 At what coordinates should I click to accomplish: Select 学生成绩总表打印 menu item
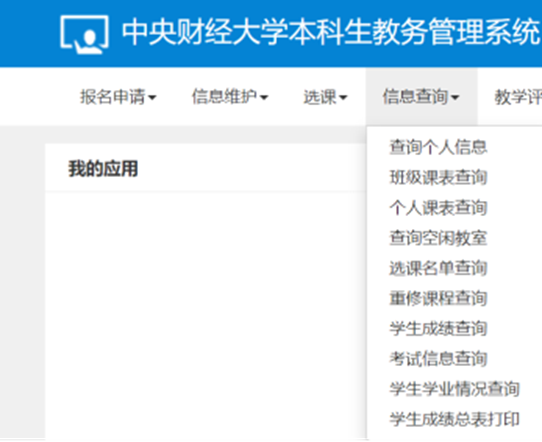click(x=455, y=419)
